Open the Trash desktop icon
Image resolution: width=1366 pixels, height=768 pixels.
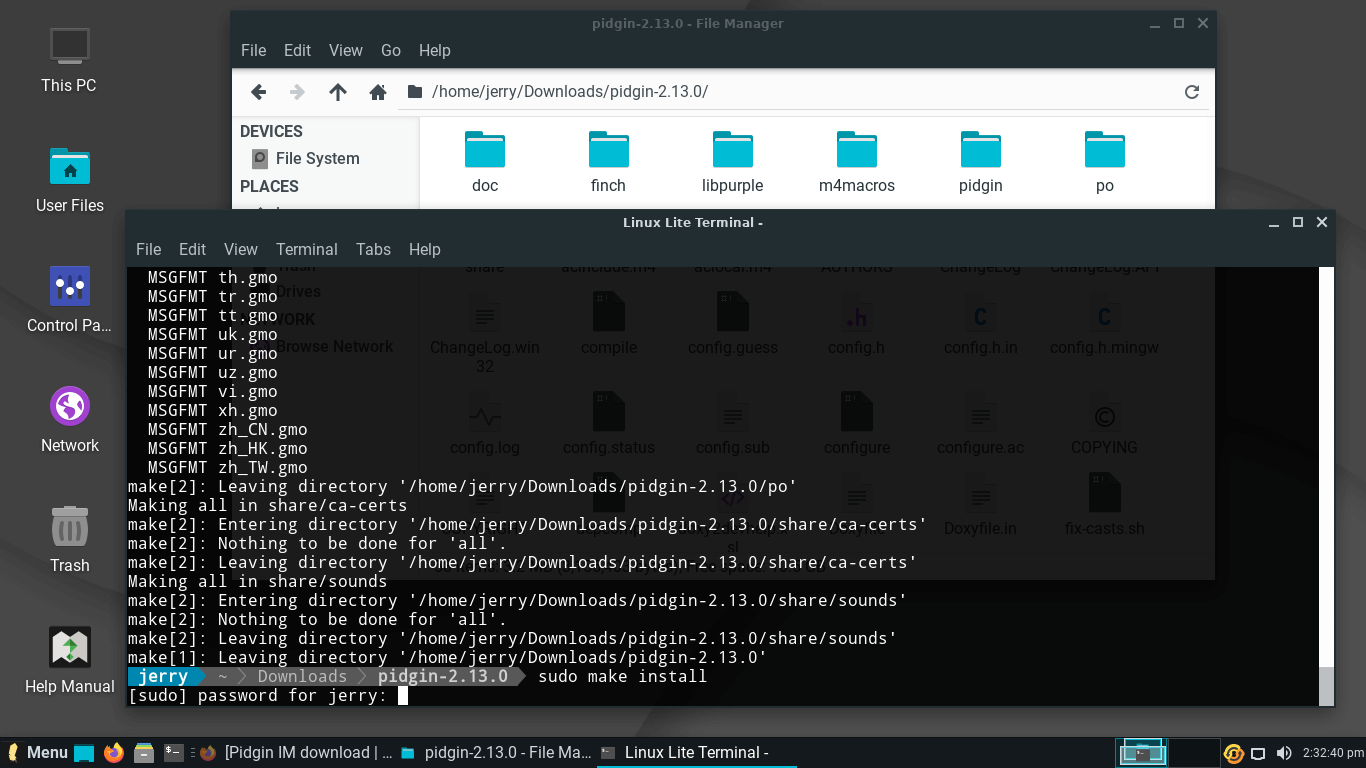70,538
